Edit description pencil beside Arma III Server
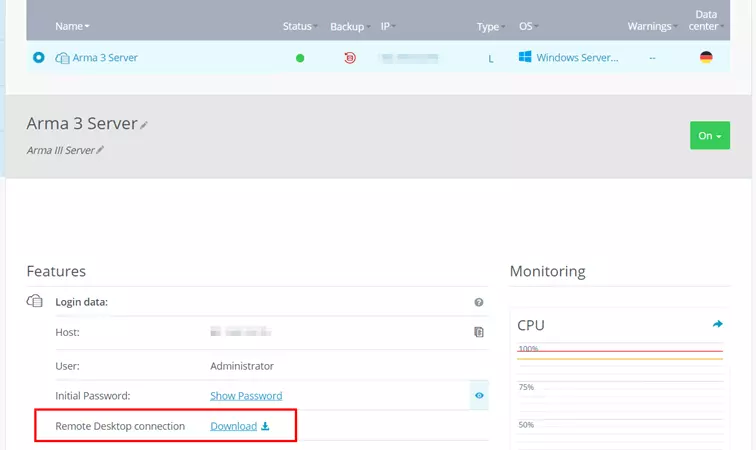 [x=100, y=150]
